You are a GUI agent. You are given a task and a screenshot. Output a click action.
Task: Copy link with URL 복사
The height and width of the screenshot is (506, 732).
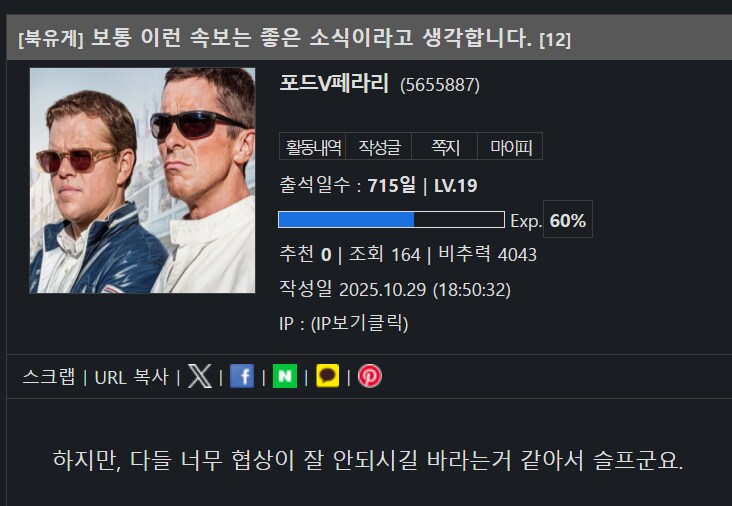[x=131, y=377]
